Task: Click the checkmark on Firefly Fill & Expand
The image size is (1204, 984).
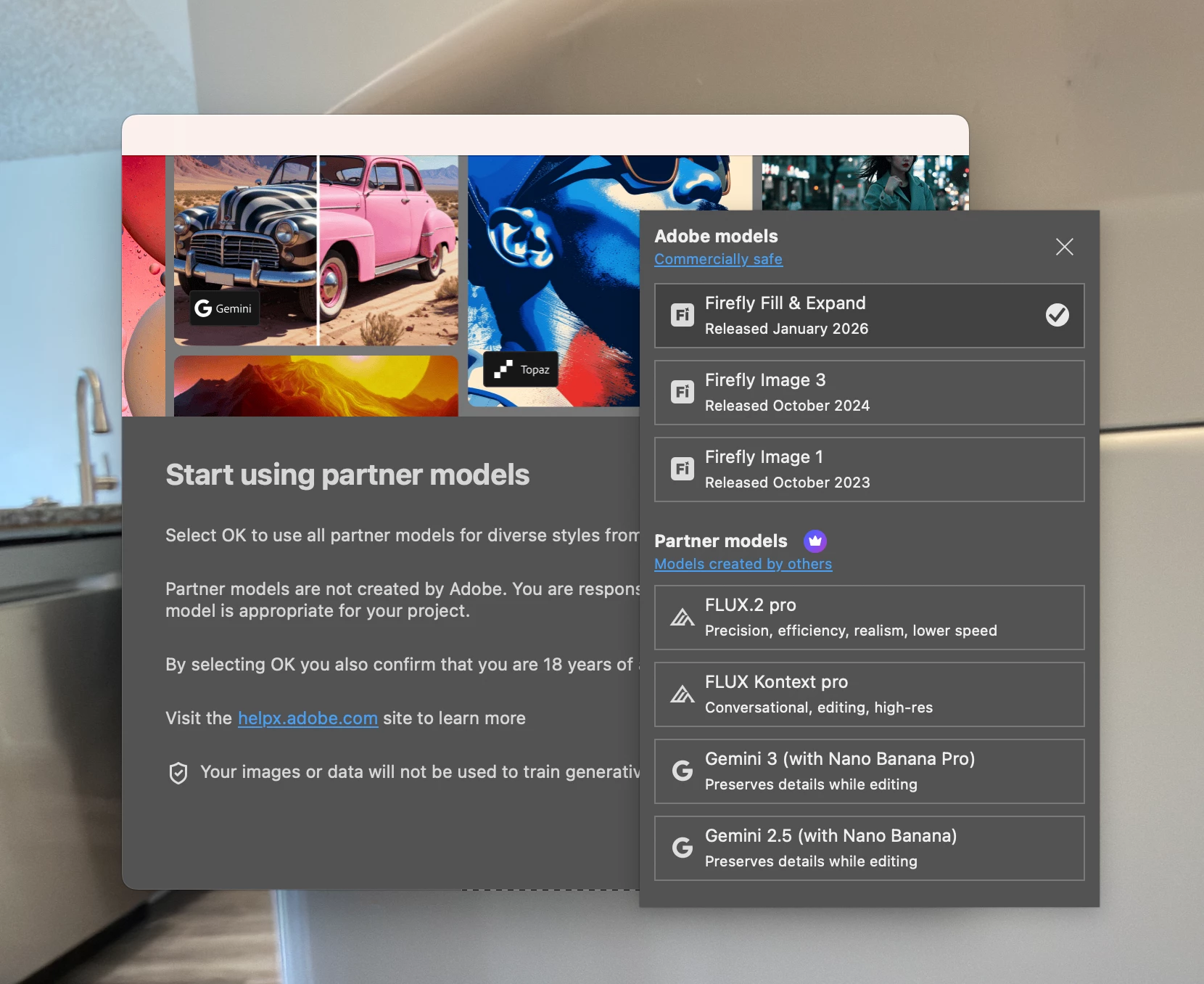Action: point(1057,315)
